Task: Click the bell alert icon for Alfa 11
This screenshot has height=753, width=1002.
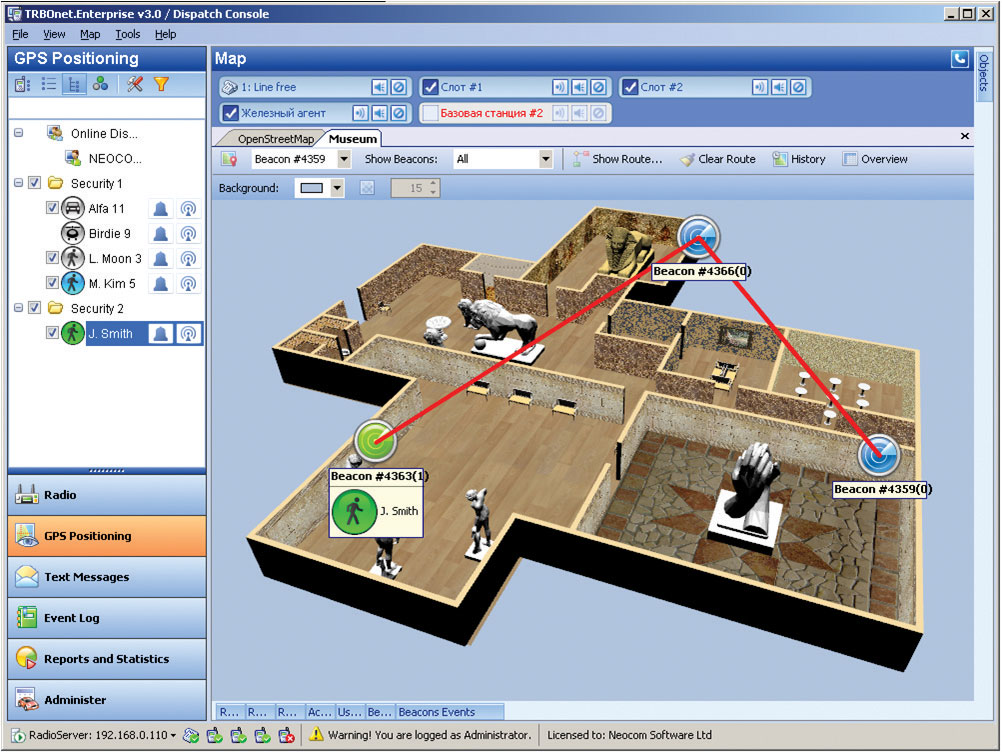Action: [160, 209]
